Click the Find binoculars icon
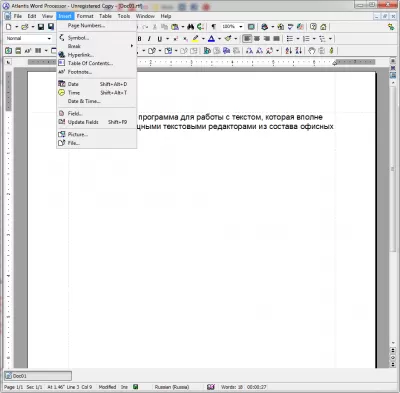Viewport: 400px width, 393px height. (x=191, y=27)
